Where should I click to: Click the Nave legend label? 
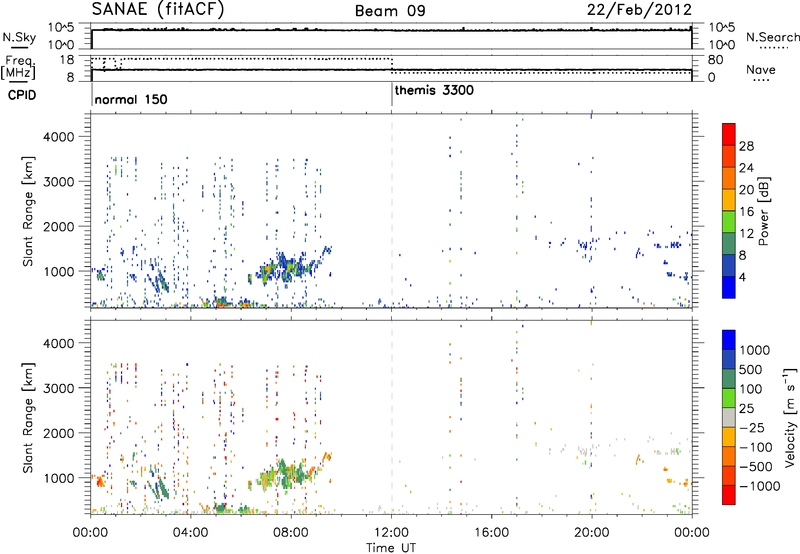coord(761,69)
